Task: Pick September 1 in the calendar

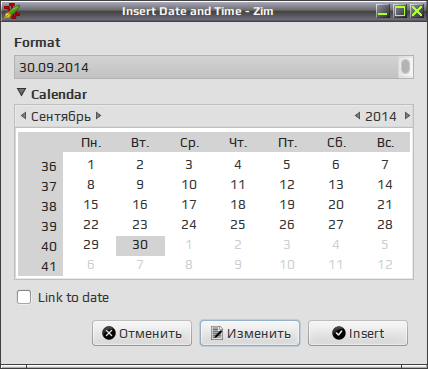Action: point(91,165)
